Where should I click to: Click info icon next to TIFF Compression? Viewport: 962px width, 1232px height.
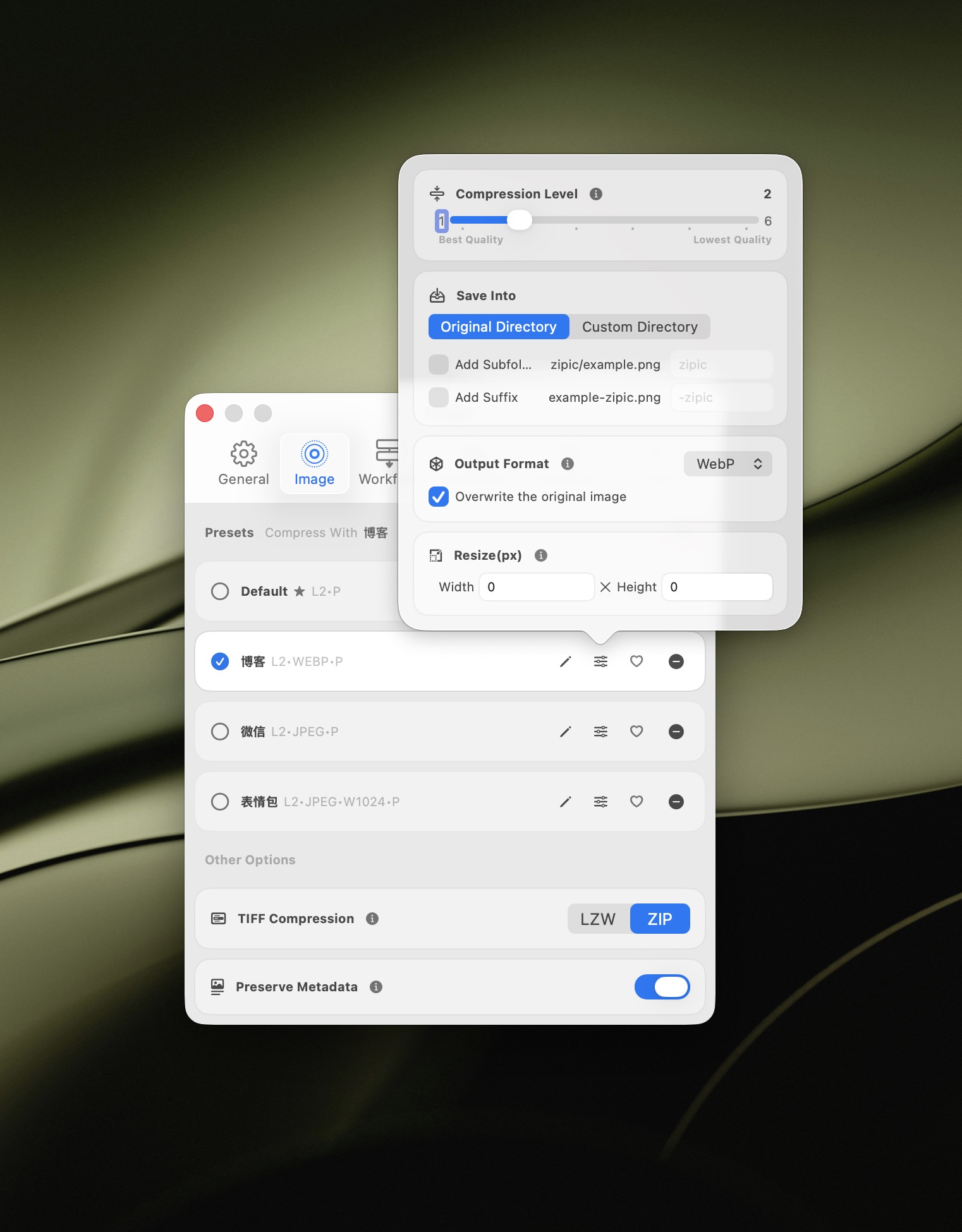click(x=372, y=919)
